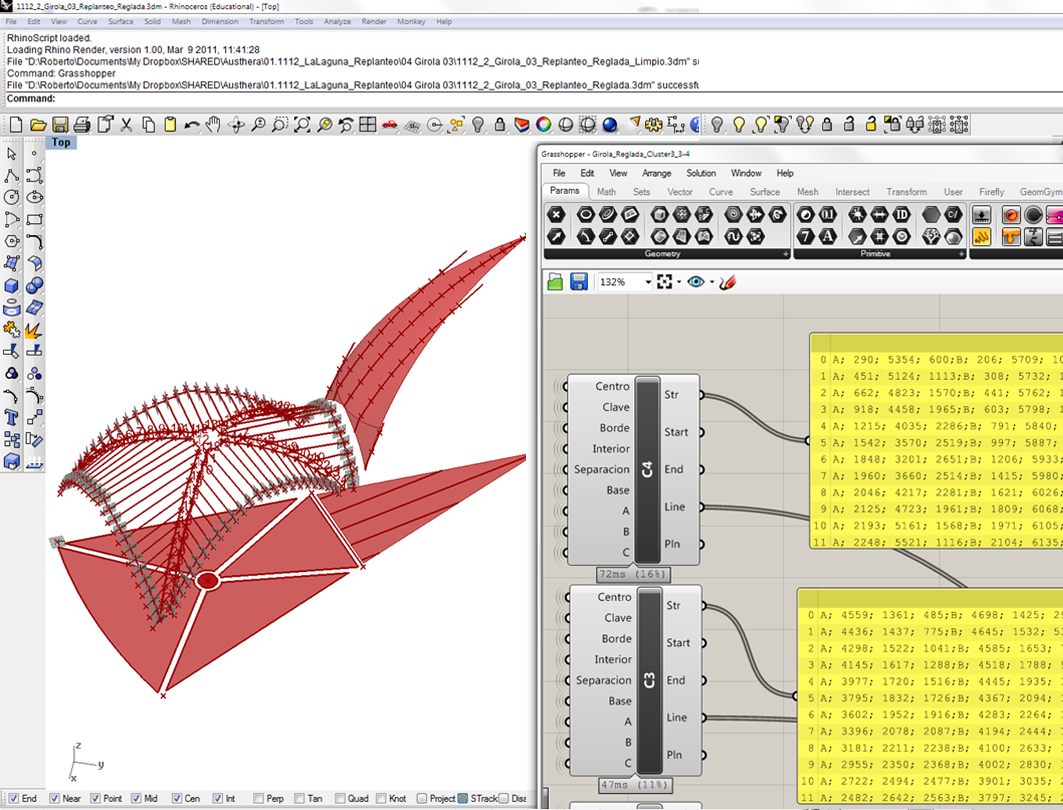Screen dimensions: 1063x810
Task: Click the '72ms (16%)' profiler label
Action: (x=634, y=574)
